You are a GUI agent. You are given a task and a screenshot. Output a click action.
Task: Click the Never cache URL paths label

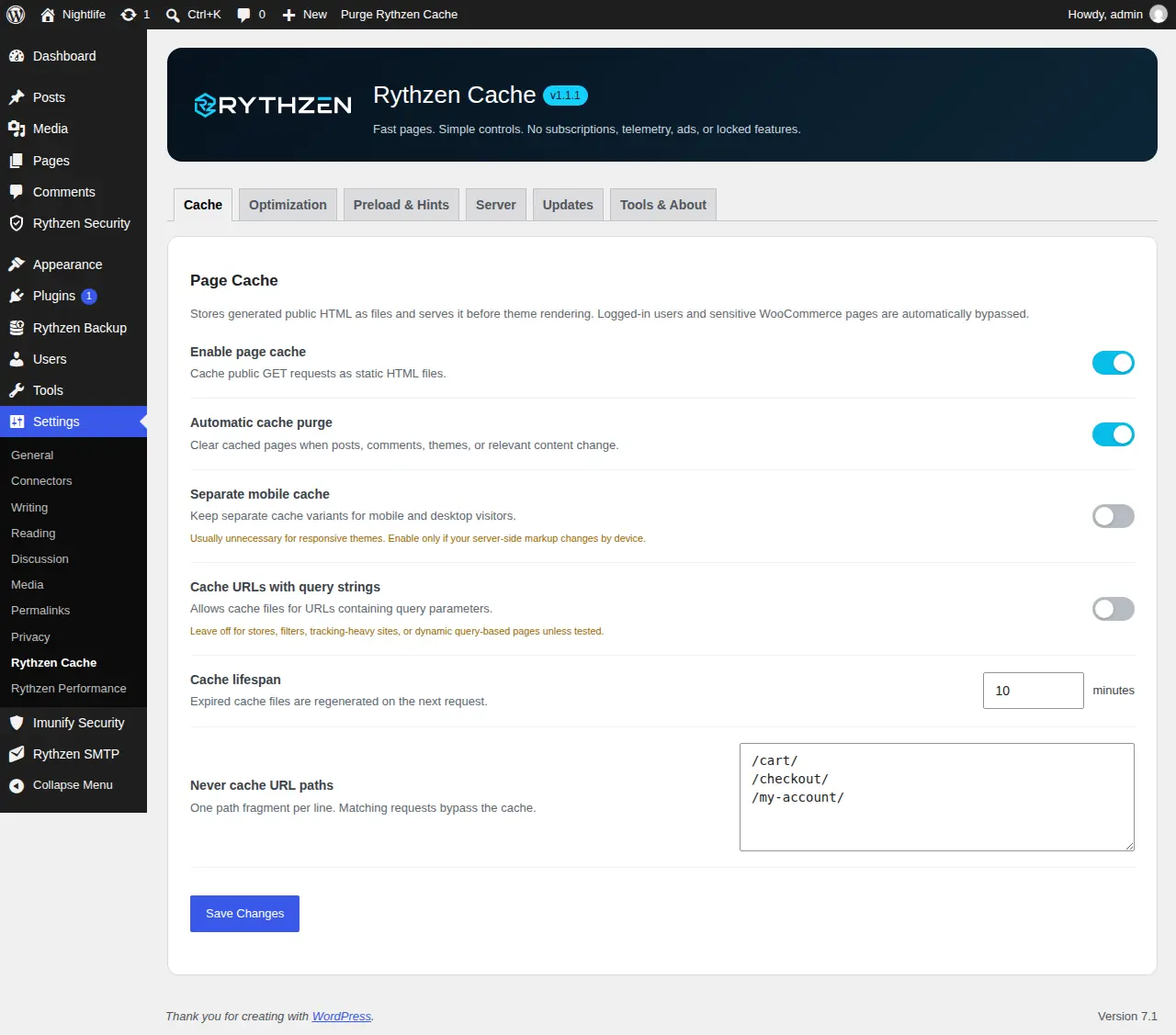(262, 785)
